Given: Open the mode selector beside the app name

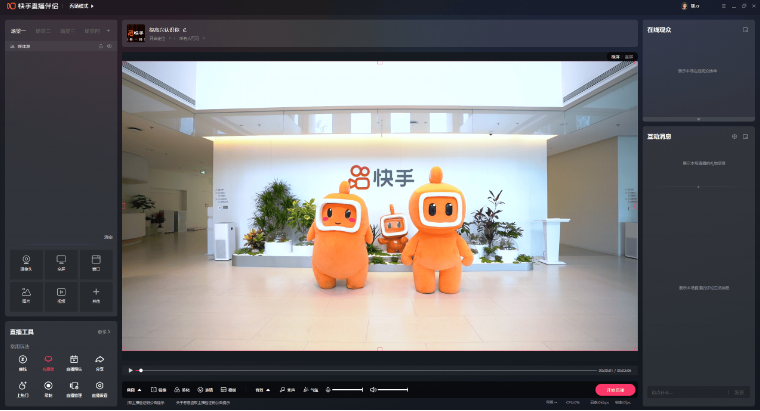Looking at the screenshot, I should (x=81, y=6).
